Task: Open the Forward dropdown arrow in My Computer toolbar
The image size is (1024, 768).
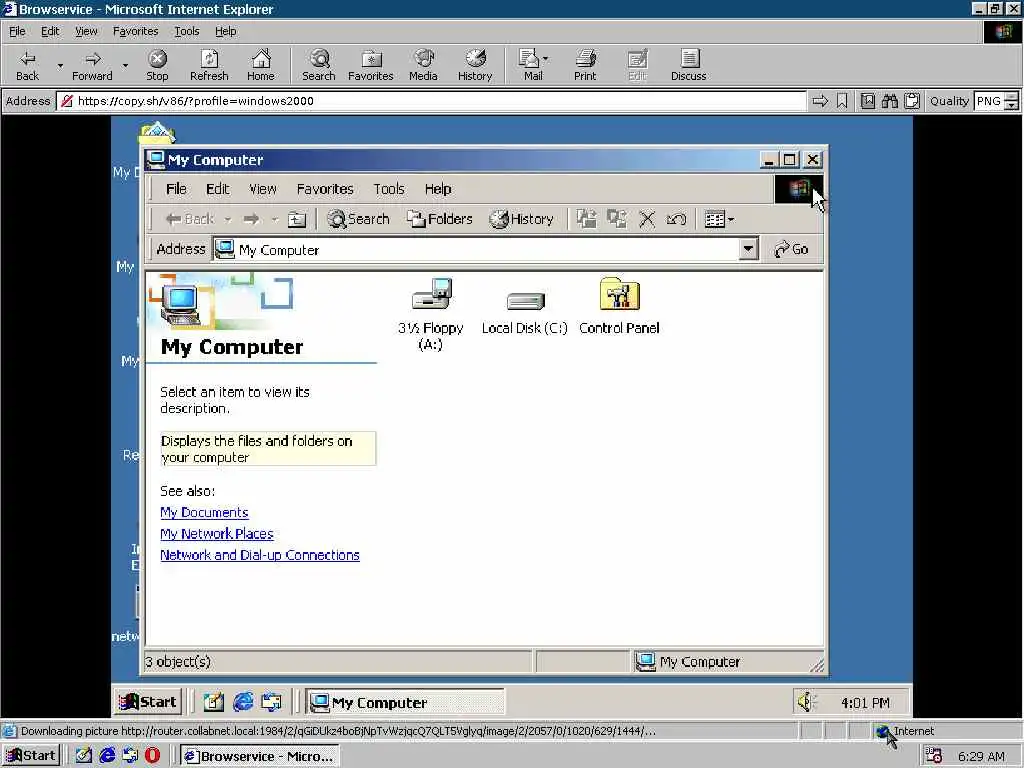Action: click(x=275, y=219)
